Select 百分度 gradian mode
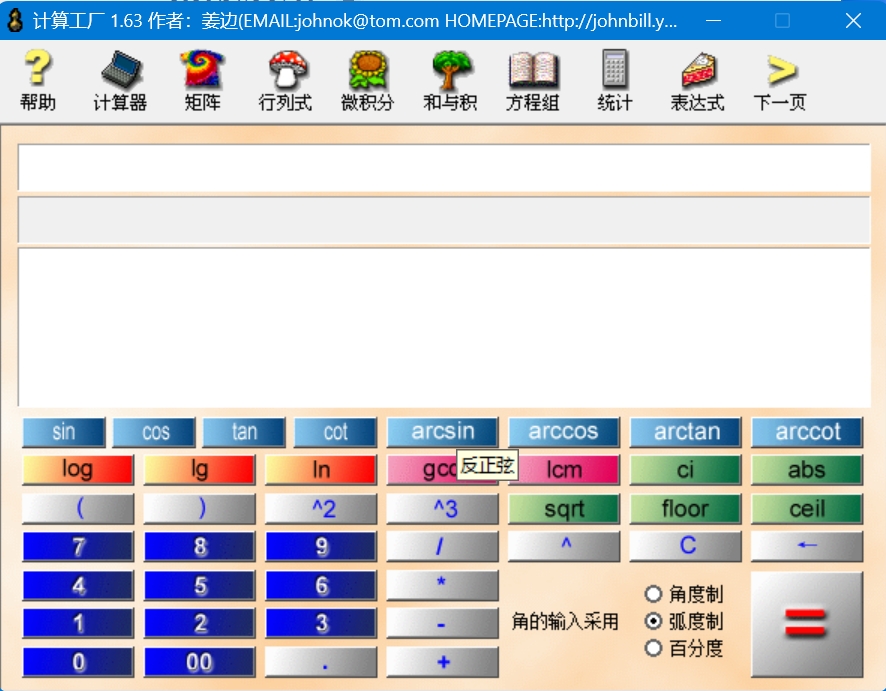Screen dimensions: 886x691 coord(655,646)
